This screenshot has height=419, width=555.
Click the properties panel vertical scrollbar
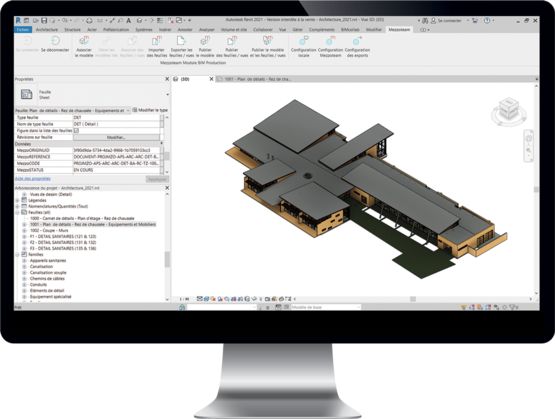167,156
